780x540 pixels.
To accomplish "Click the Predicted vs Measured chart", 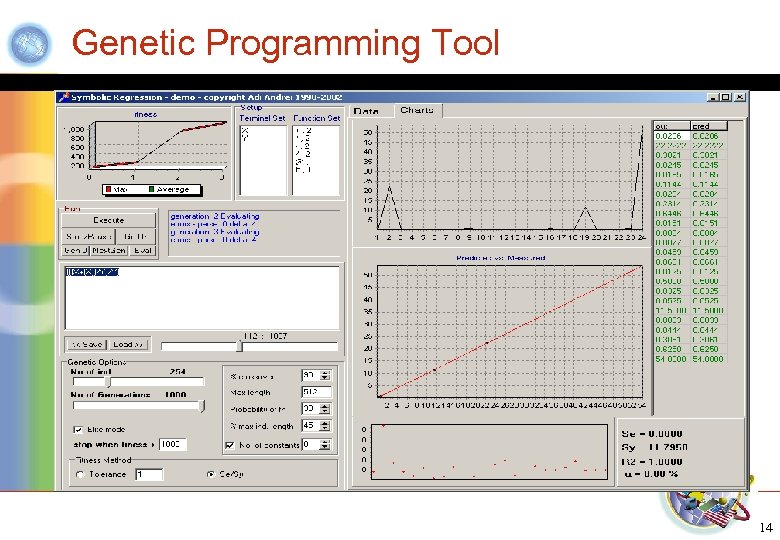I will coord(510,331).
